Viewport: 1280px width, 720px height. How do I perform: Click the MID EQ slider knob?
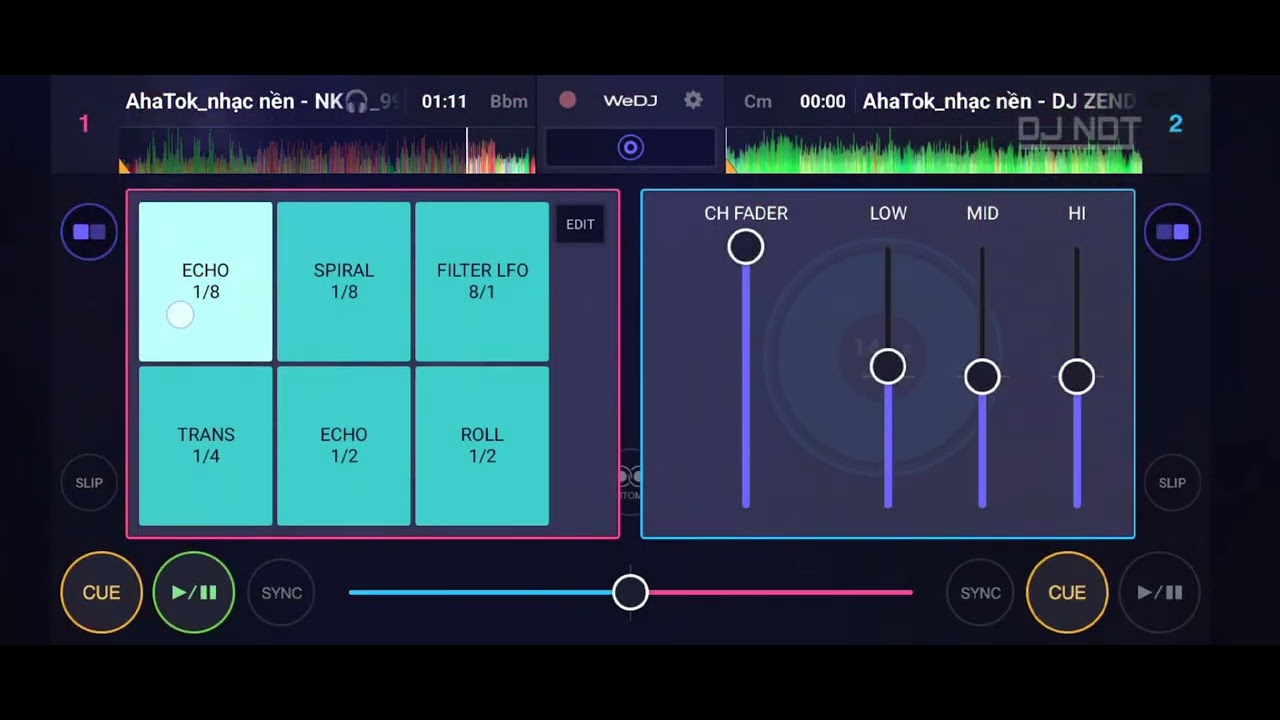coord(982,377)
